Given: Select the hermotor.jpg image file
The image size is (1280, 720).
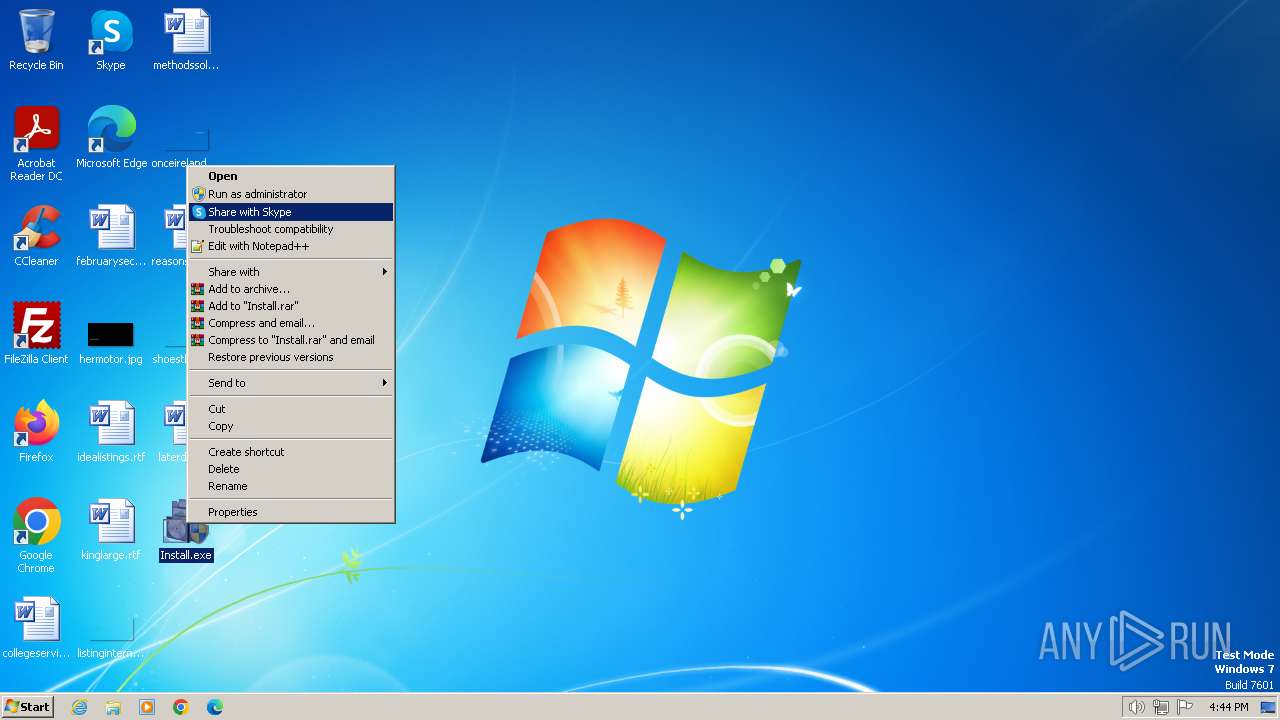Looking at the screenshot, I should (x=111, y=340).
